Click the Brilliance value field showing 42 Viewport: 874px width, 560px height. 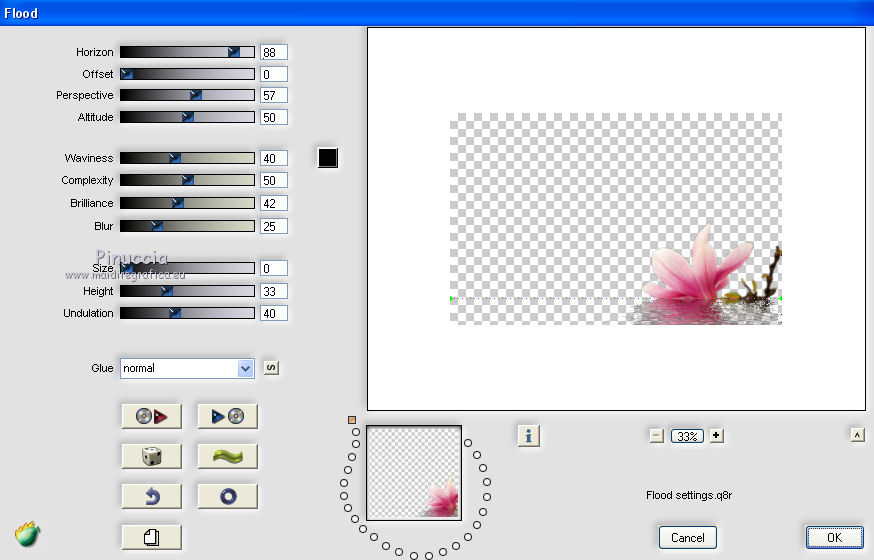[274, 203]
